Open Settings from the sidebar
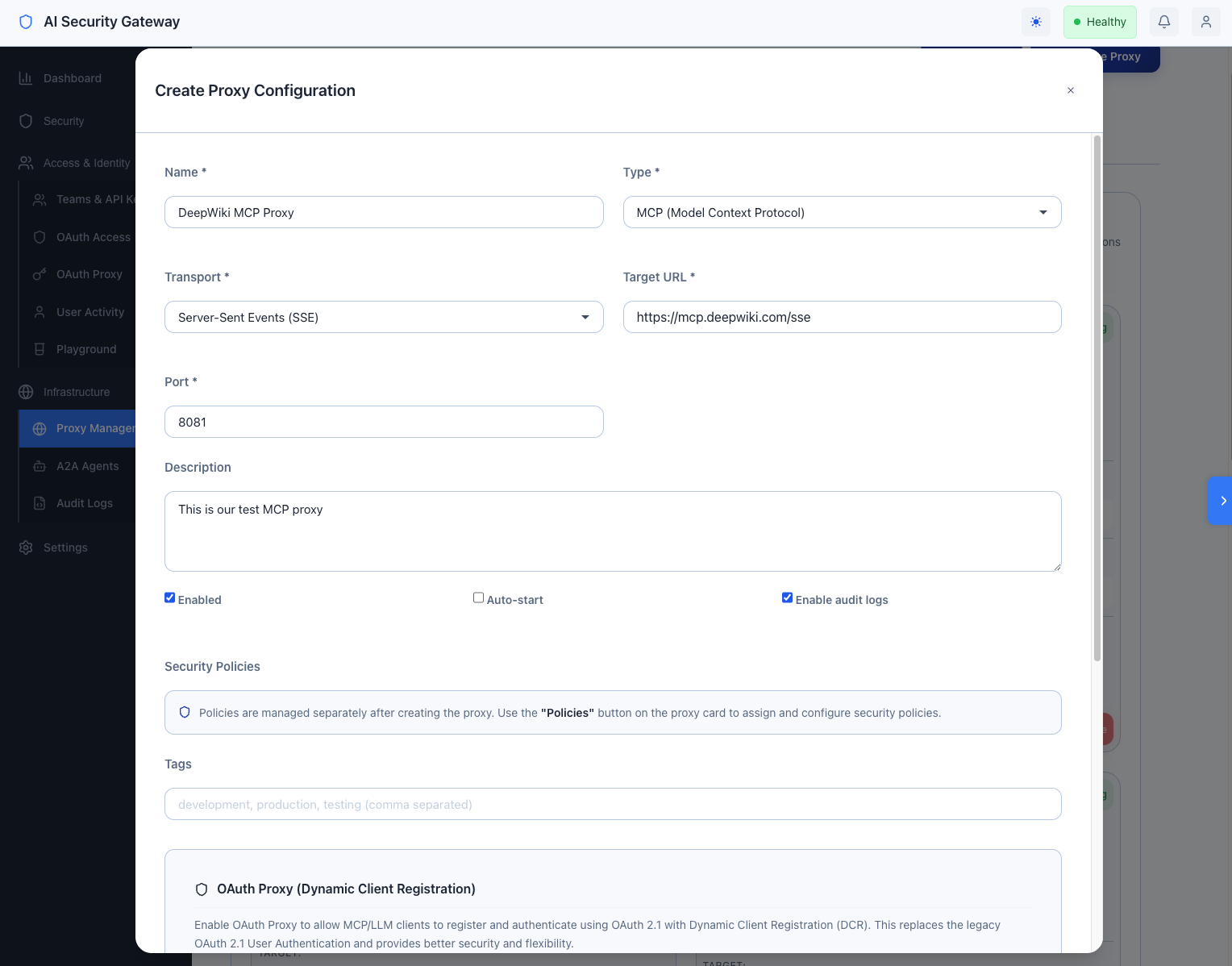 coord(65,548)
